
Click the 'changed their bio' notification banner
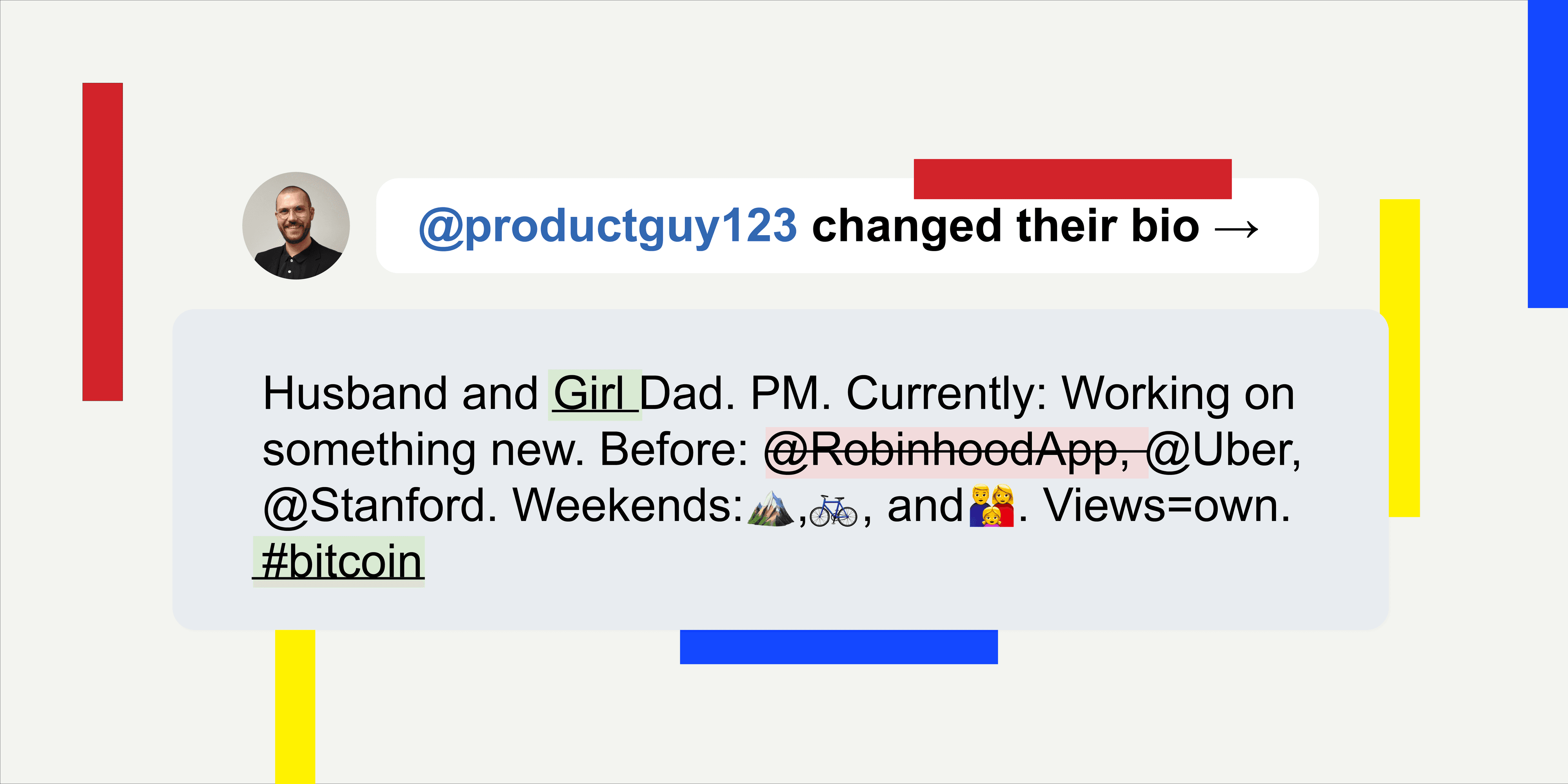pyautogui.click(x=847, y=226)
